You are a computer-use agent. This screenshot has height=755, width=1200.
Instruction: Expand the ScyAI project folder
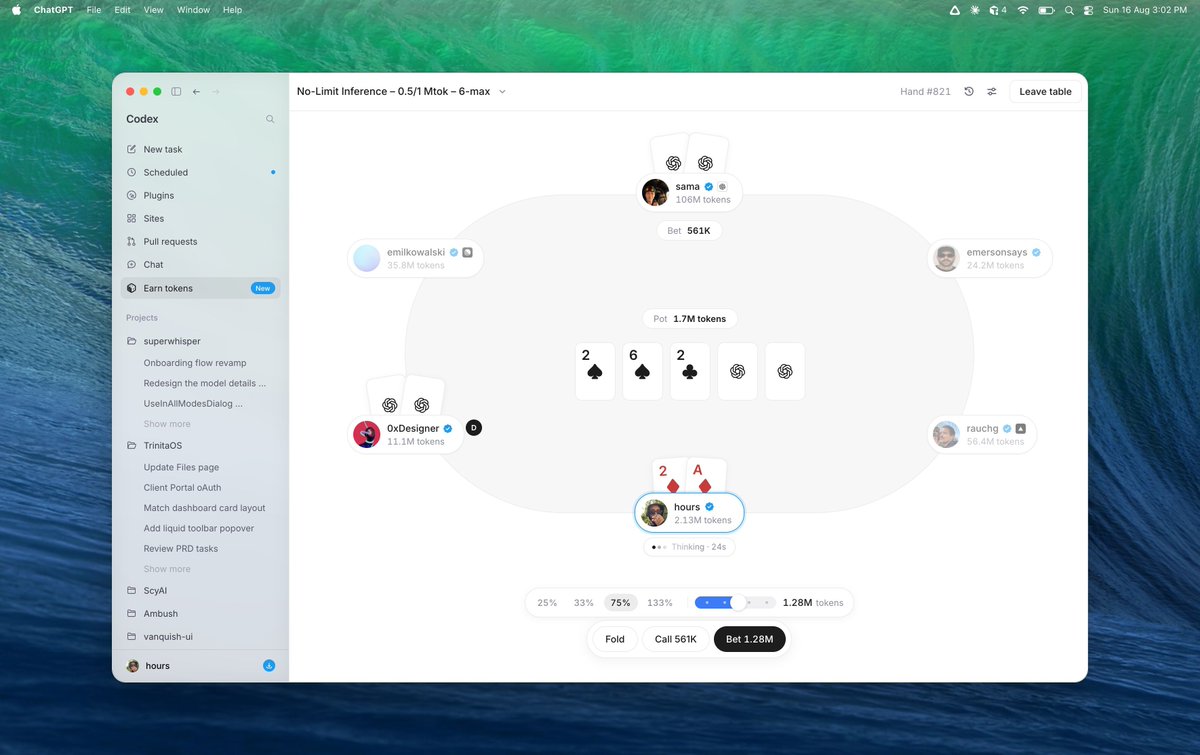tap(132, 590)
